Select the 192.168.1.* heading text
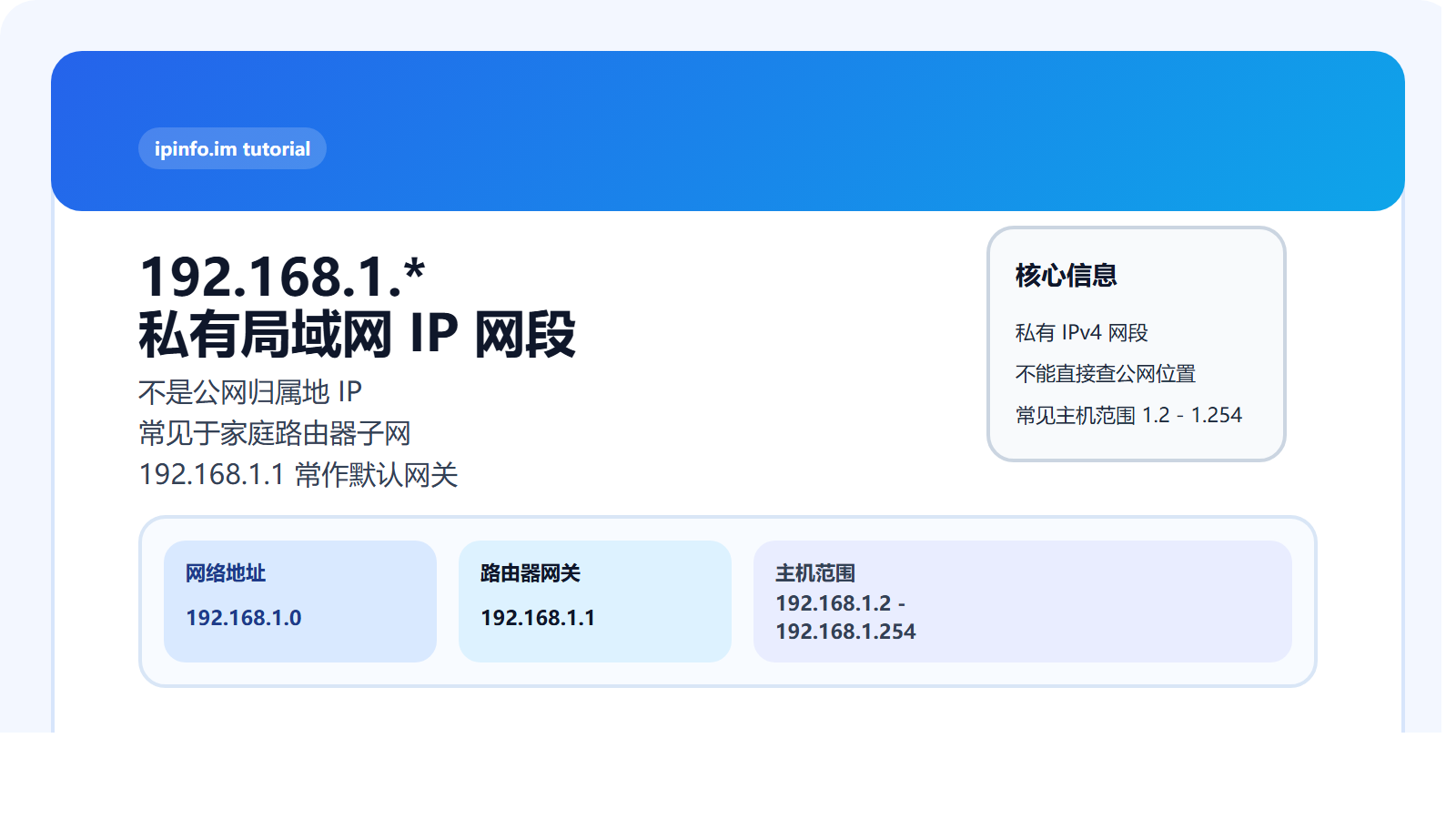1456x819 pixels. (x=282, y=277)
